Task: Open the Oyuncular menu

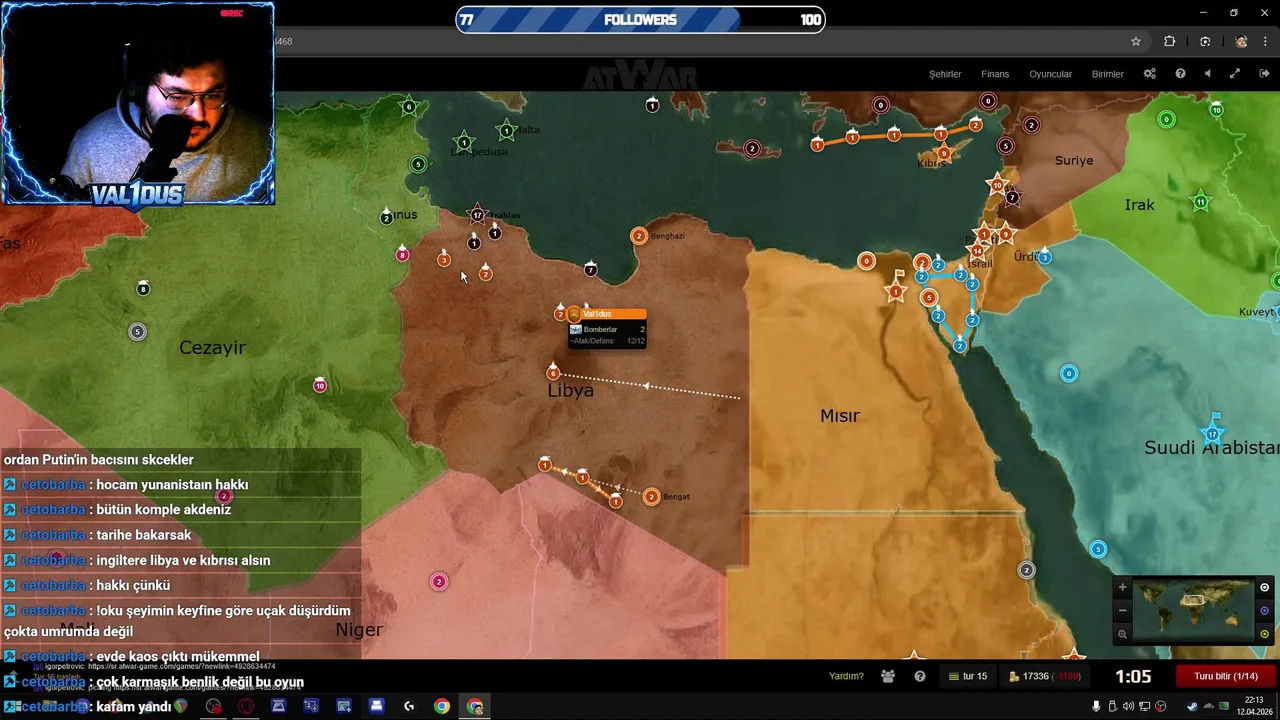Action: pos(1051,74)
